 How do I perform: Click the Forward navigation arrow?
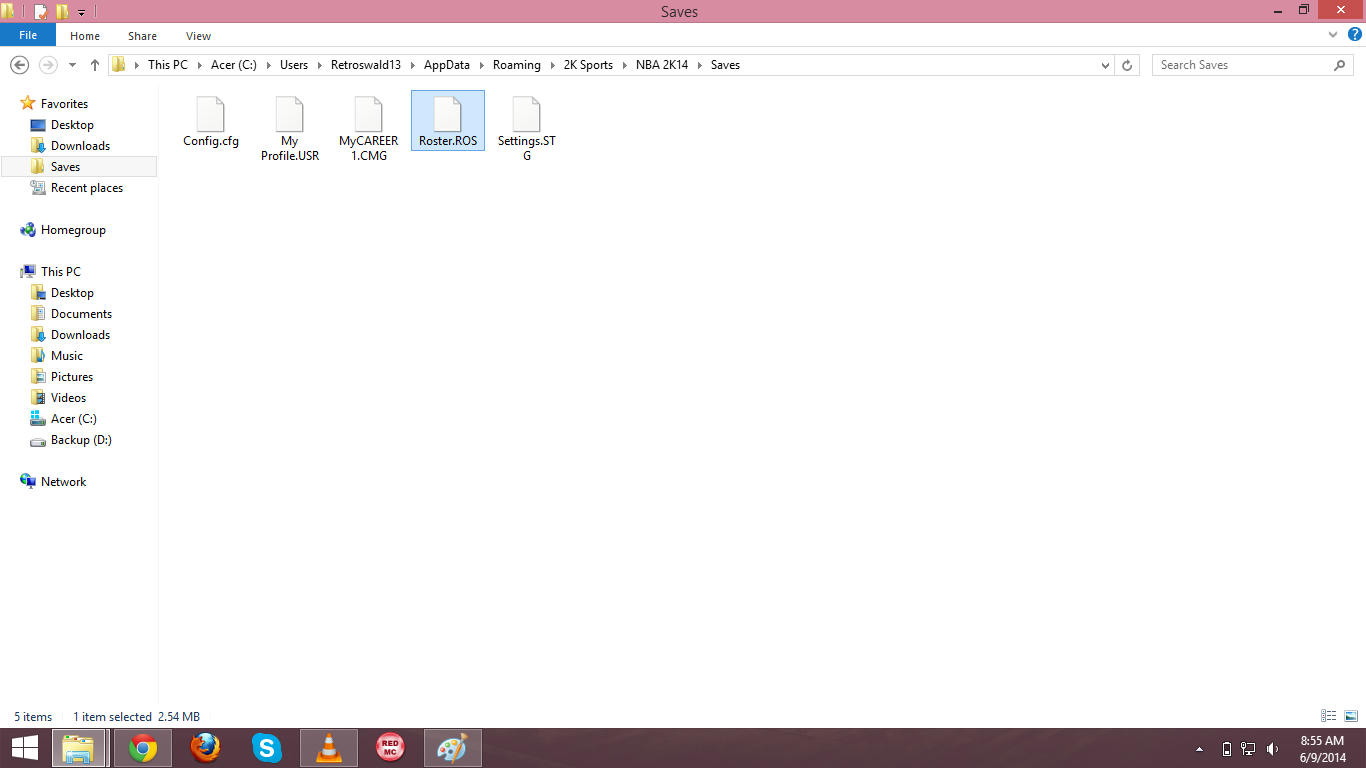click(x=47, y=65)
